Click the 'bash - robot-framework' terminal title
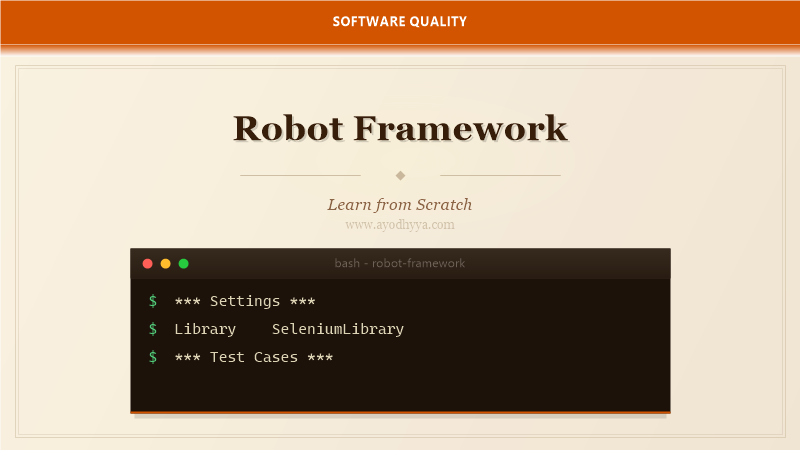Image resolution: width=800 pixels, height=450 pixels. pyautogui.click(x=400, y=263)
